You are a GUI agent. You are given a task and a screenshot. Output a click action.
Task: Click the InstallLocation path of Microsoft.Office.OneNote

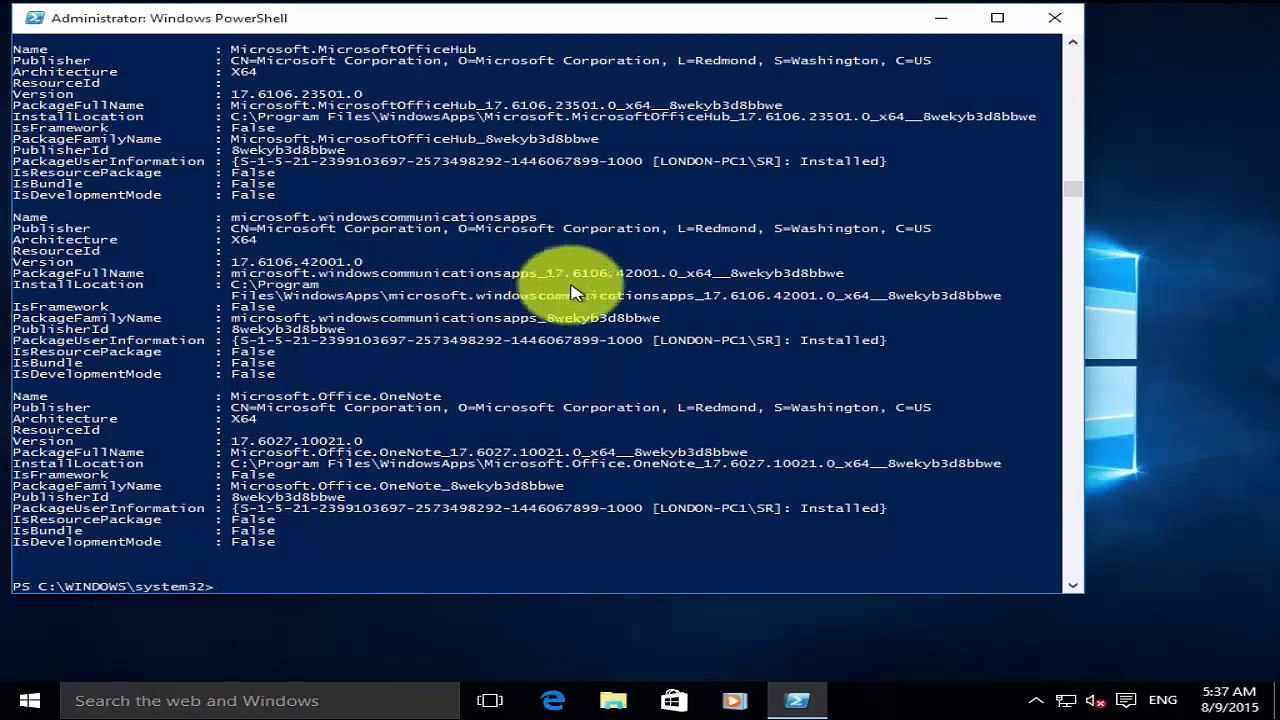coord(616,463)
